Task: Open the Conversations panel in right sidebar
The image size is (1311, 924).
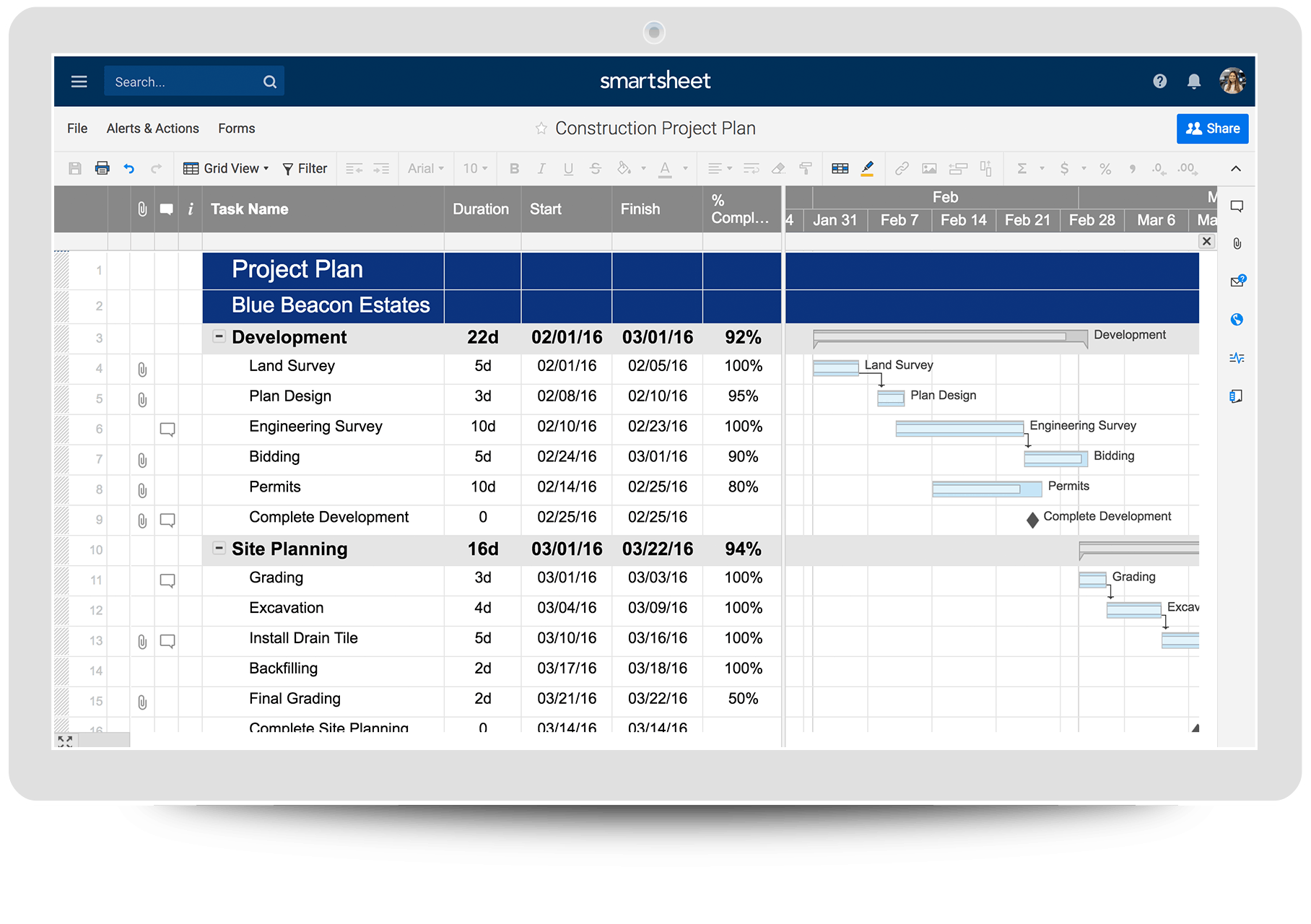Action: point(1237,207)
